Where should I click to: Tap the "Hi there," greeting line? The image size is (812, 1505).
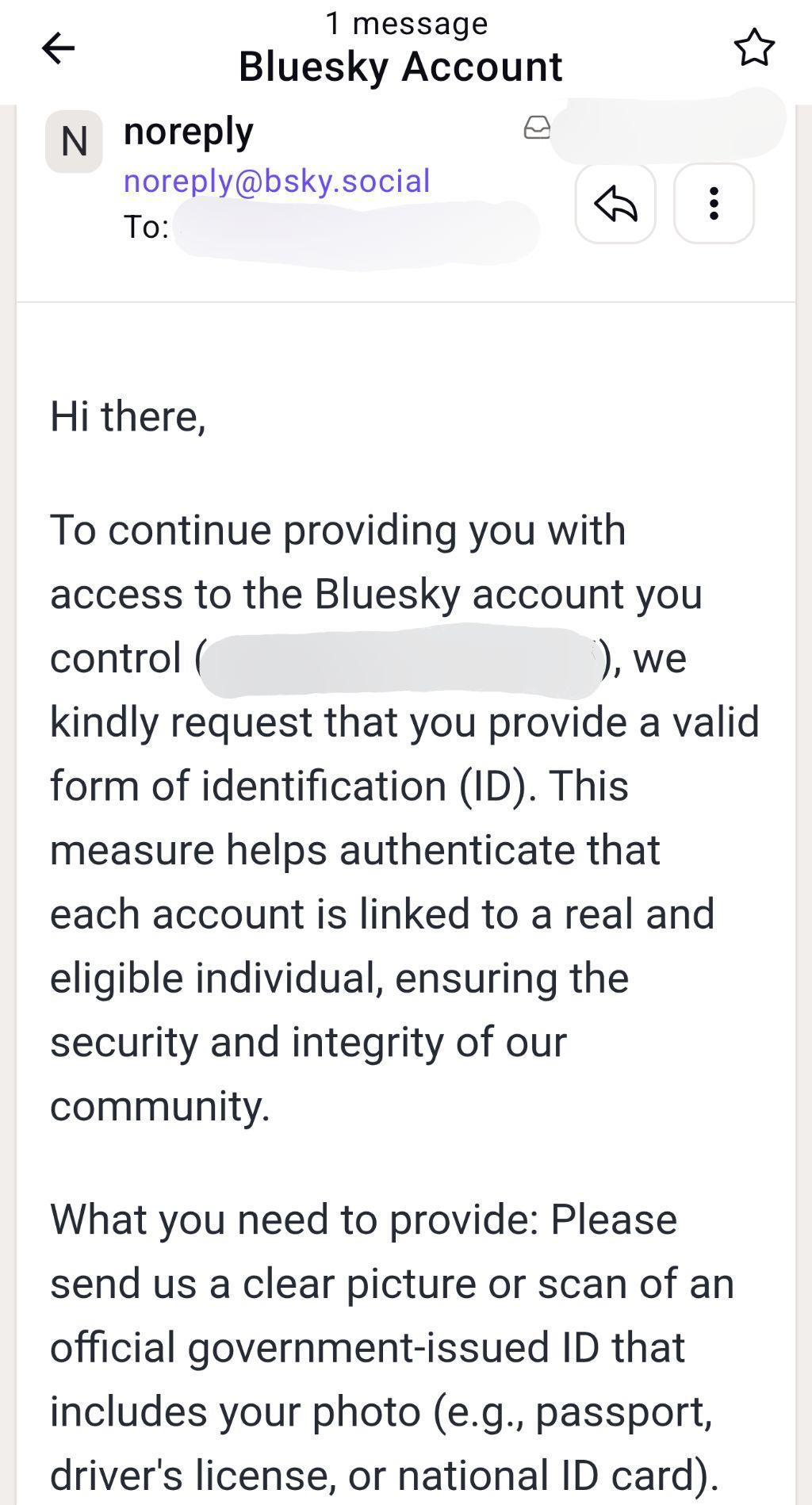tap(128, 416)
